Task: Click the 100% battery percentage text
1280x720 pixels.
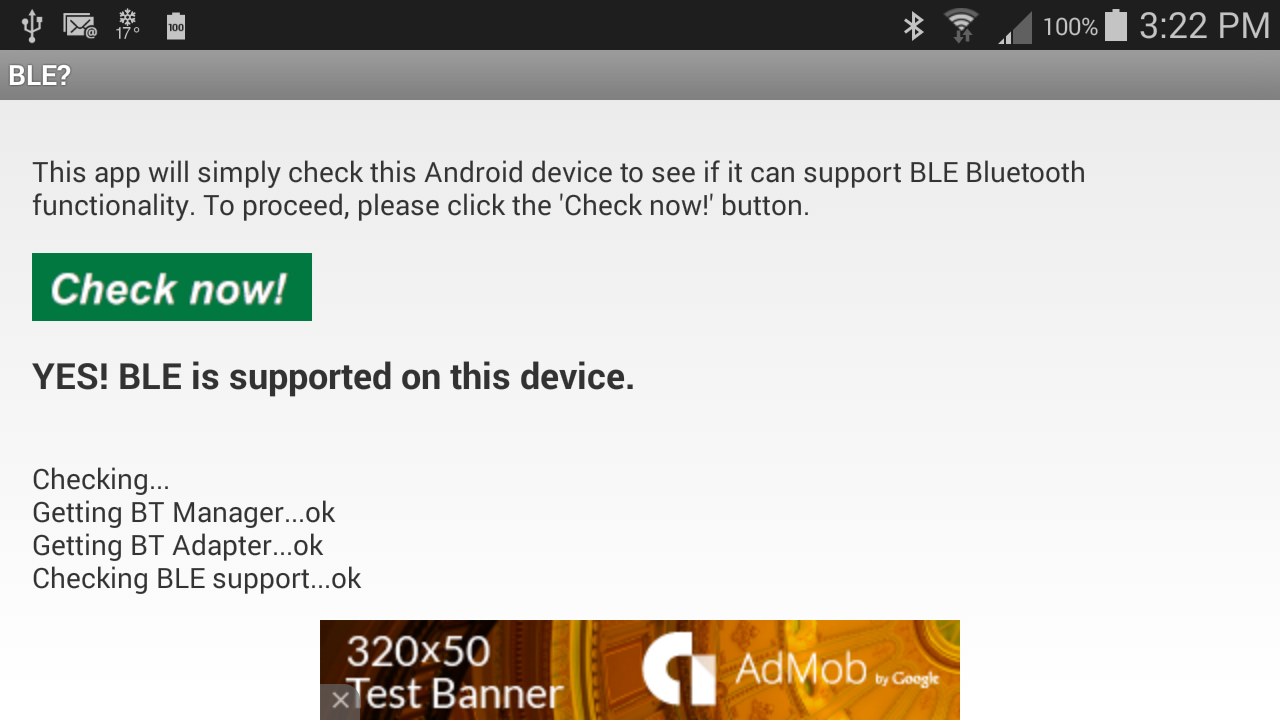Action: tap(1070, 26)
